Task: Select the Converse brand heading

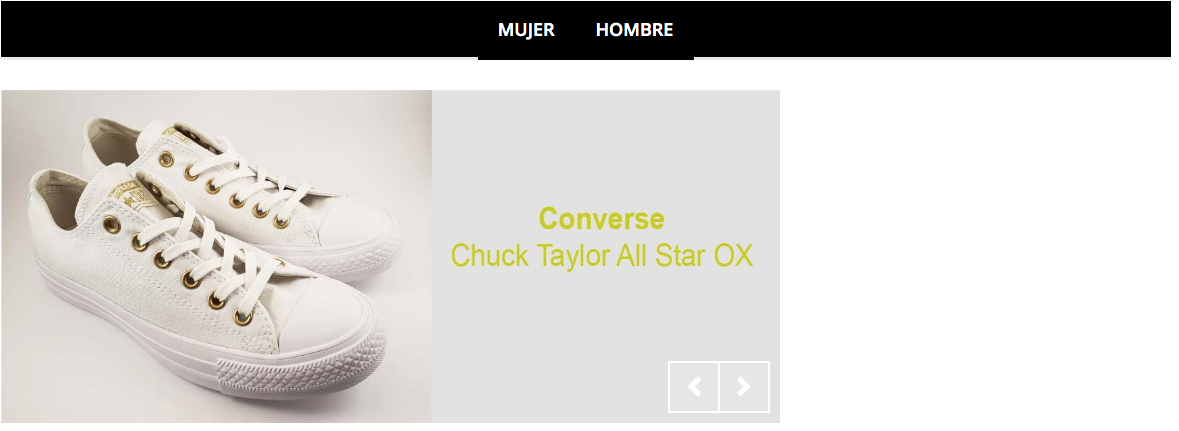Action: (602, 219)
